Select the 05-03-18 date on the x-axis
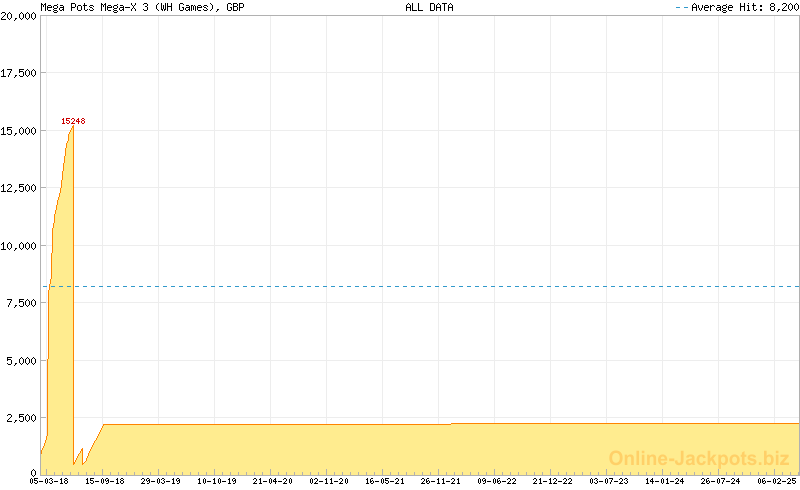This screenshot has height=490, width=800. (48, 481)
